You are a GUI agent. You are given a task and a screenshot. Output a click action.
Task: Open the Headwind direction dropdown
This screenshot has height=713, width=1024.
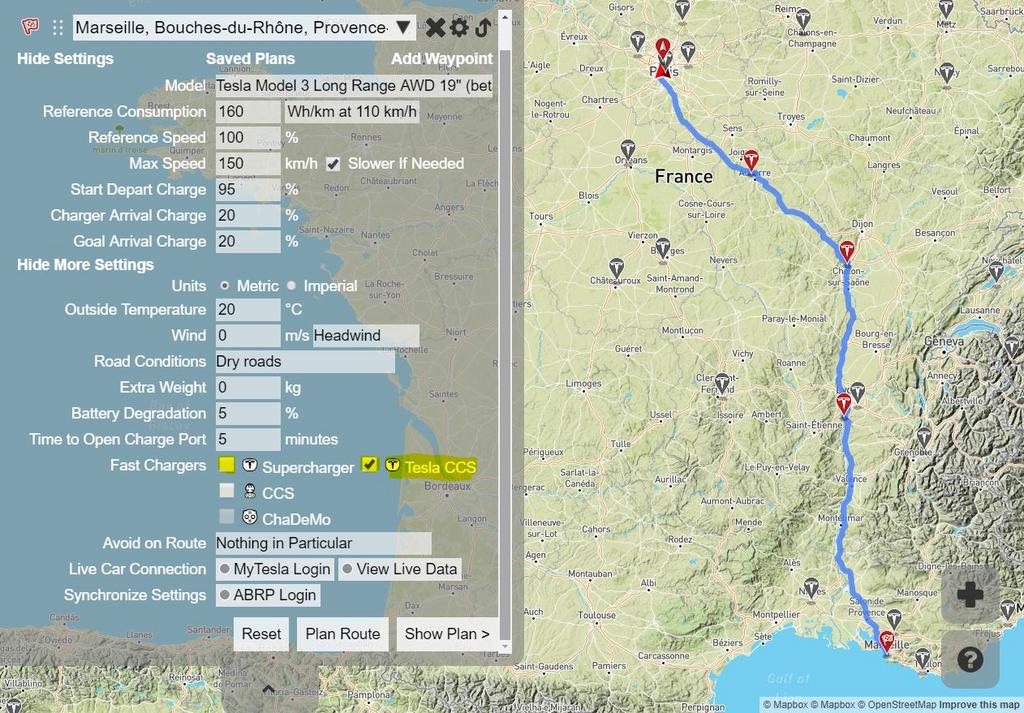pyautogui.click(x=366, y=336)
